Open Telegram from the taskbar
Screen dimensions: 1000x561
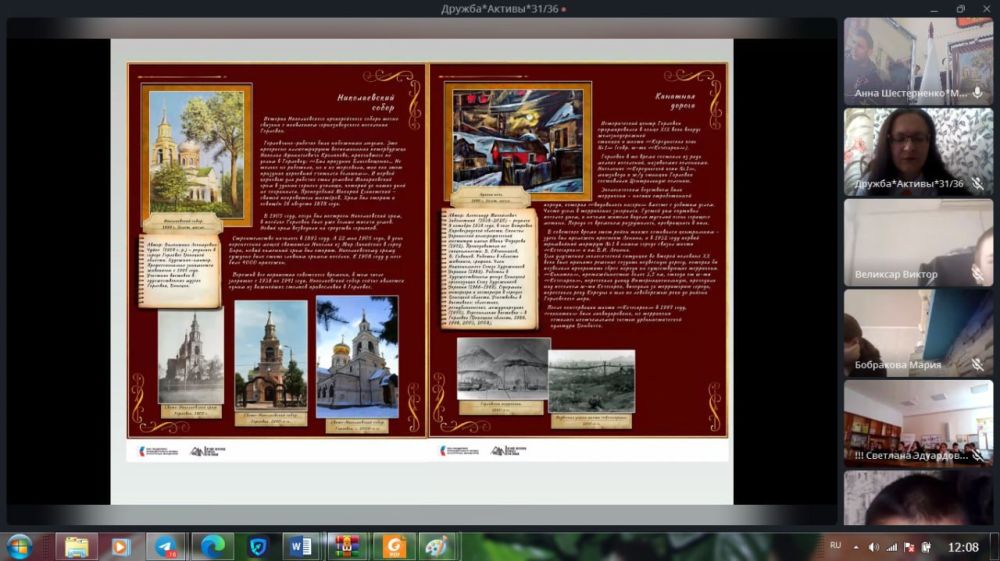tap(166, 547)
